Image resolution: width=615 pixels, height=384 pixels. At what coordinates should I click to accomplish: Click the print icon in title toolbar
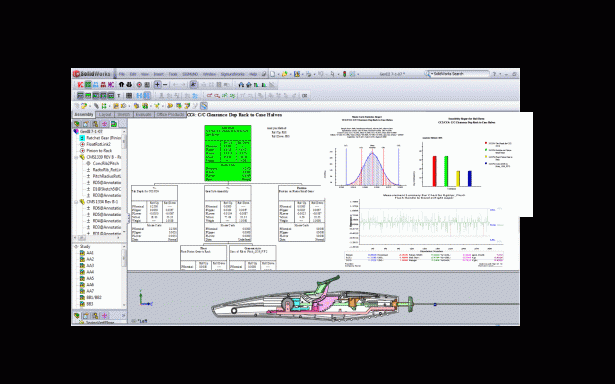[309, 74]
